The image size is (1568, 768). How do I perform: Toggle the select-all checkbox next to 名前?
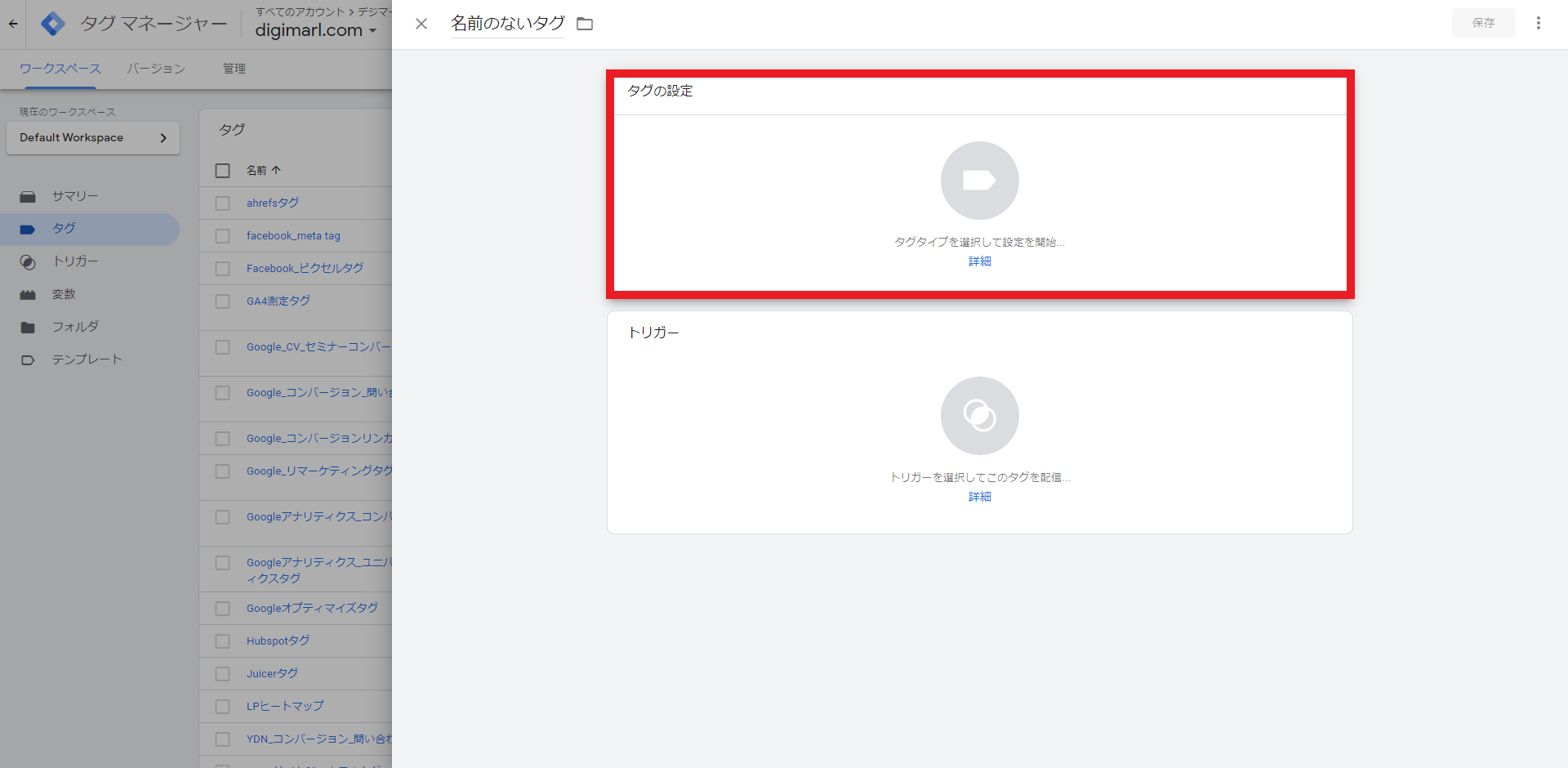pos(222,171)
